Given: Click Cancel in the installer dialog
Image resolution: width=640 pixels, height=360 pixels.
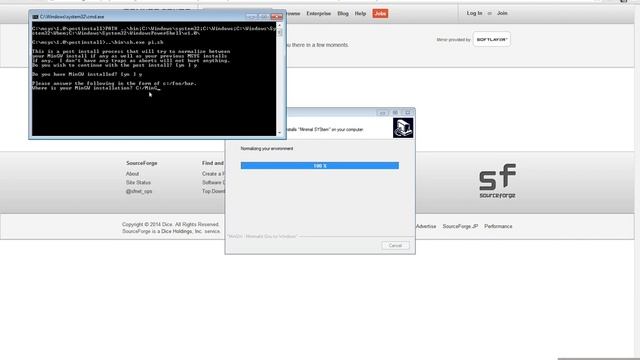Looking at the screenshot, I should point(395,245).
